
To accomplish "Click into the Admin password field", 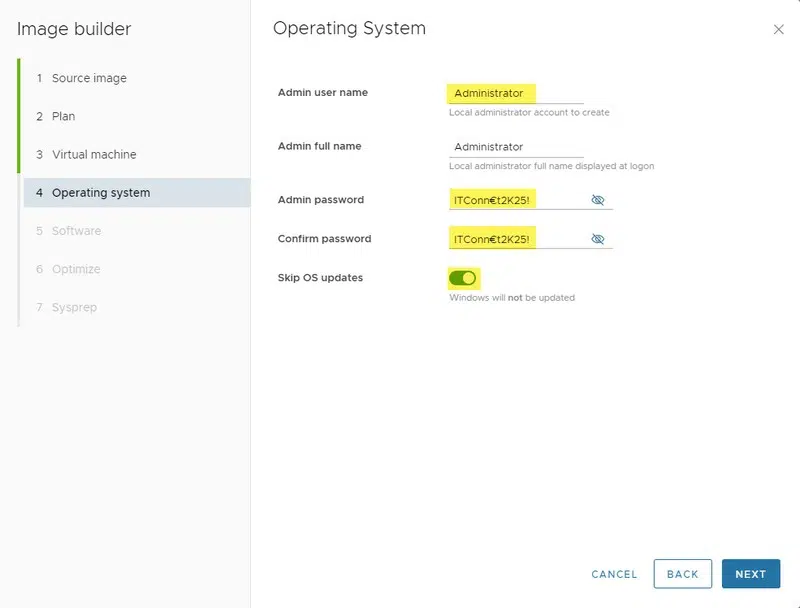I will click(x=515, y=200).
